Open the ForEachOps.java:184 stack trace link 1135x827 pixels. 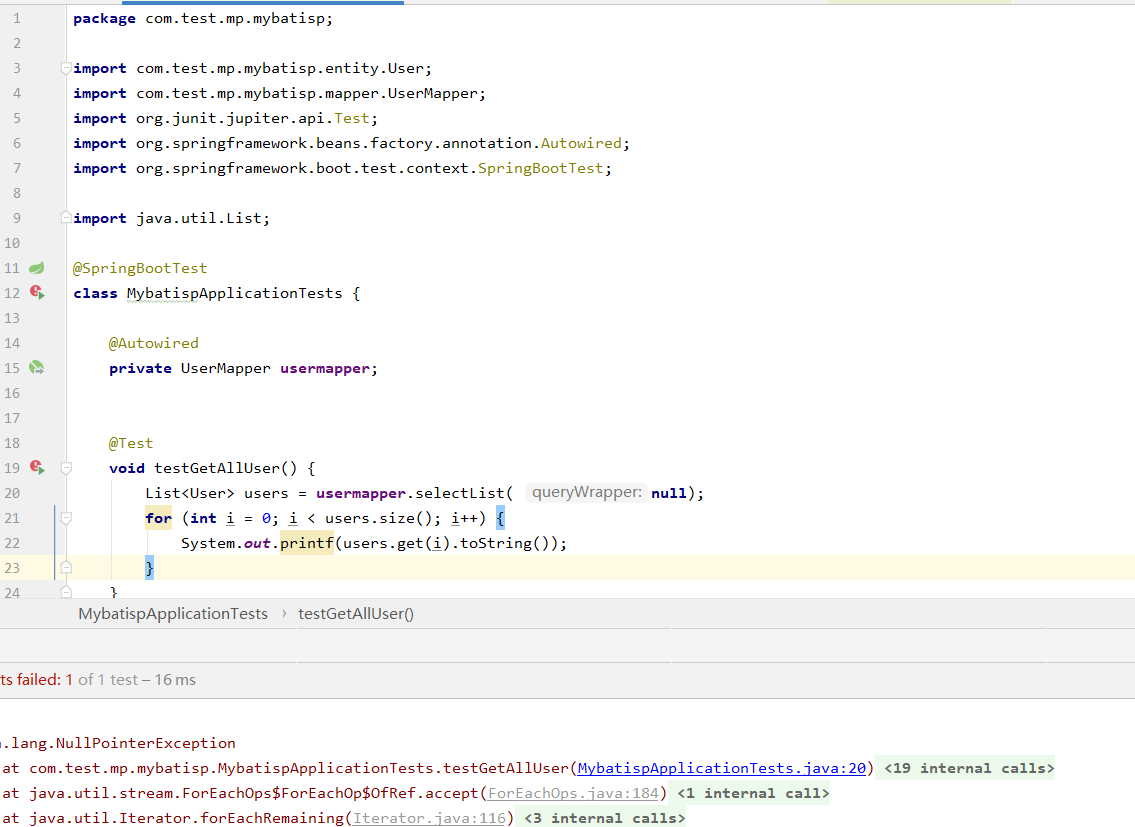pyautogui.click(x=573, y=793)
